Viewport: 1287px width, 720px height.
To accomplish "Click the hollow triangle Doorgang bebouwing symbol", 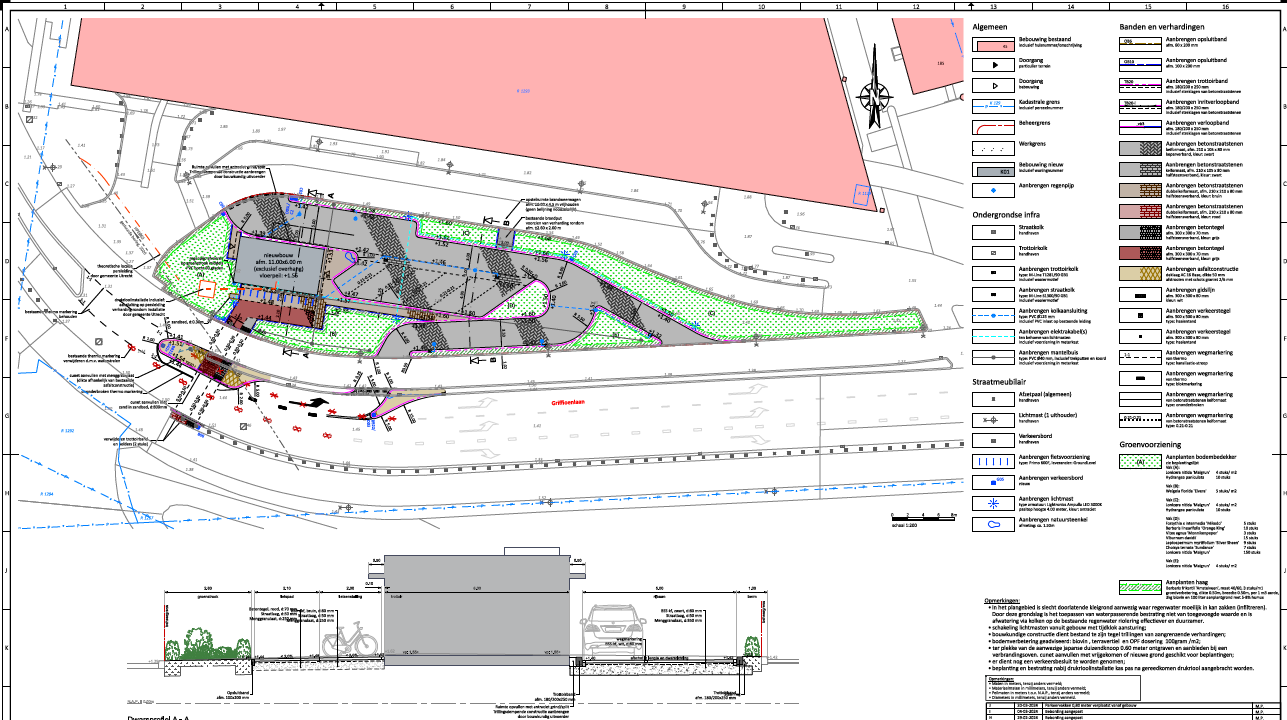I will point(994,85).
